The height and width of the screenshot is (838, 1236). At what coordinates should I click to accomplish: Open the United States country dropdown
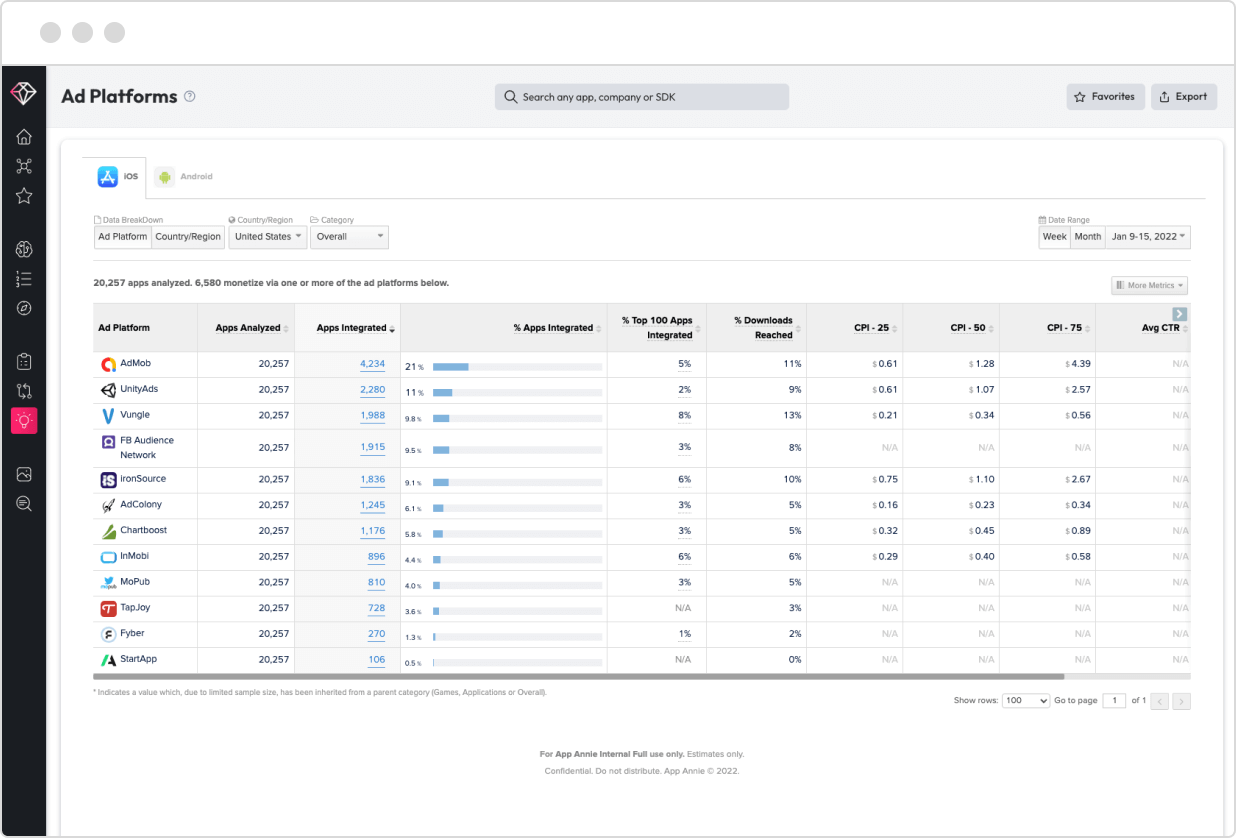pyautogui.click(x=268, y=237)
